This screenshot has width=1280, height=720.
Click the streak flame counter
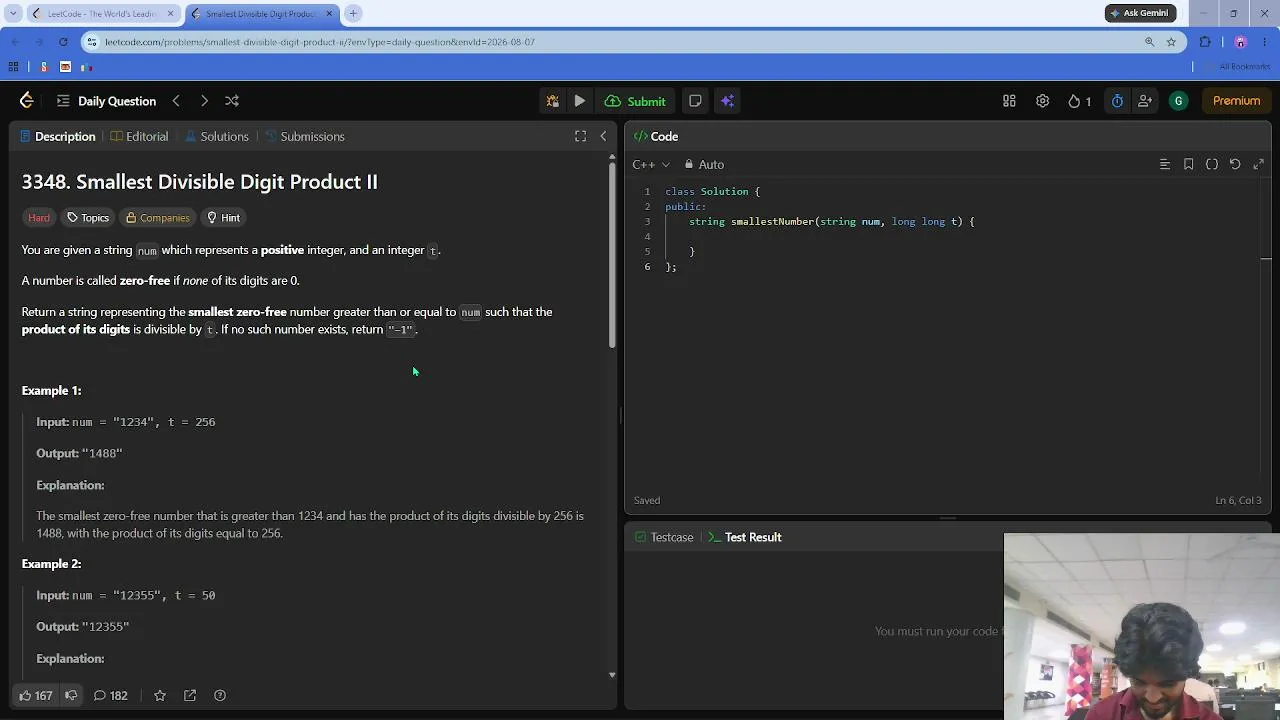pos(1079,101)
